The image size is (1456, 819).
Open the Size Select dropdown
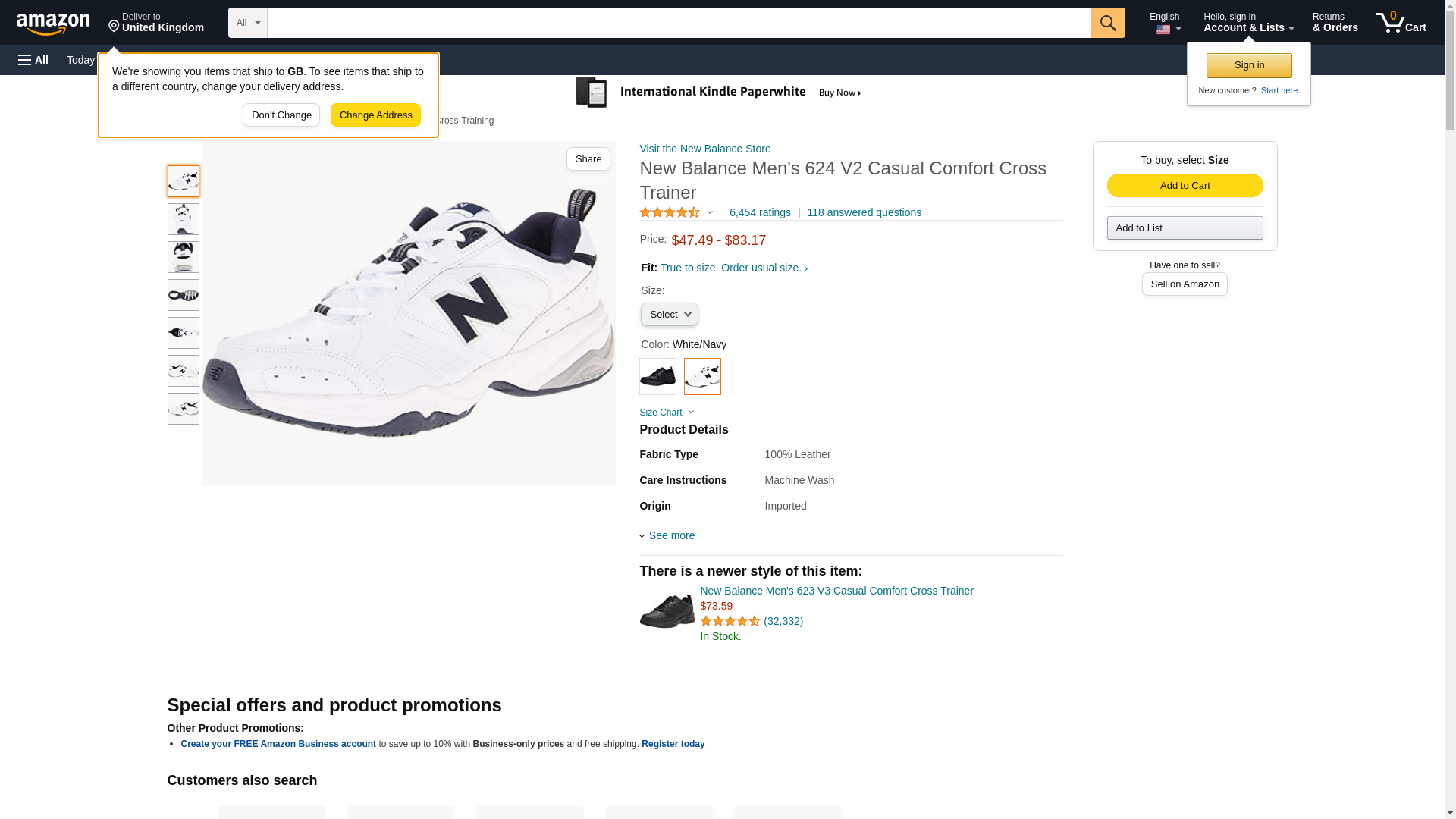[669, 315]
